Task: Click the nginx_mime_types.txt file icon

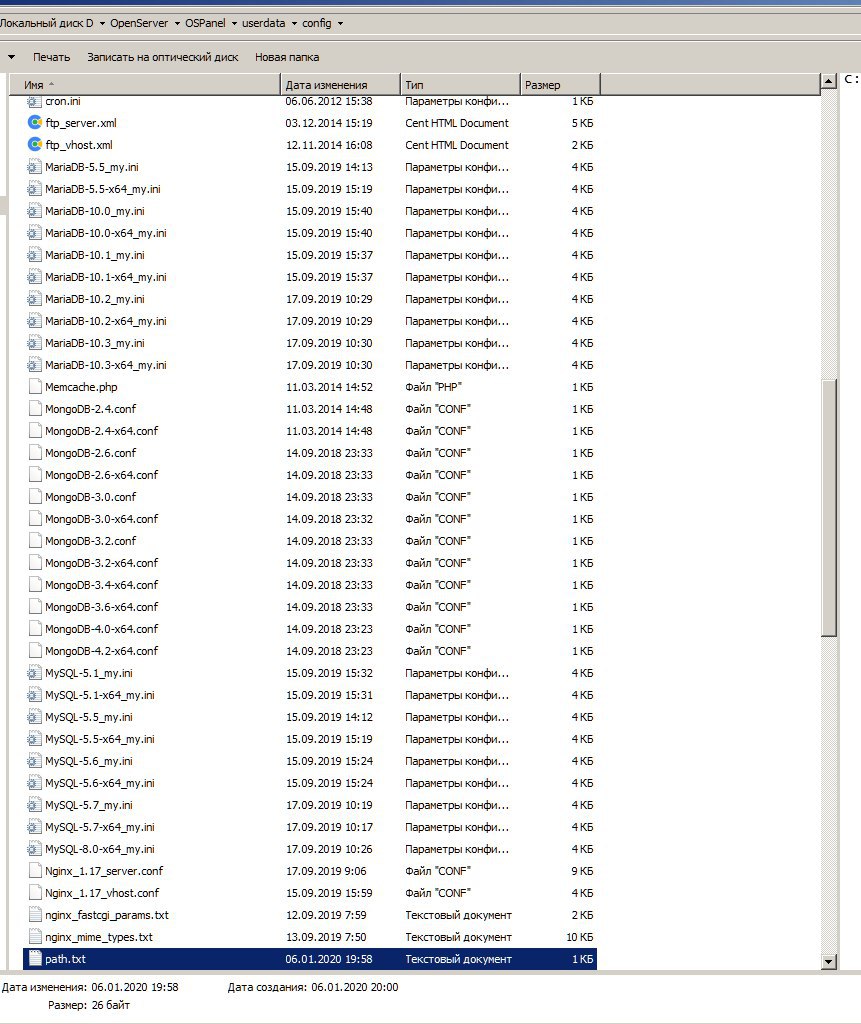Action: [35, 937]
